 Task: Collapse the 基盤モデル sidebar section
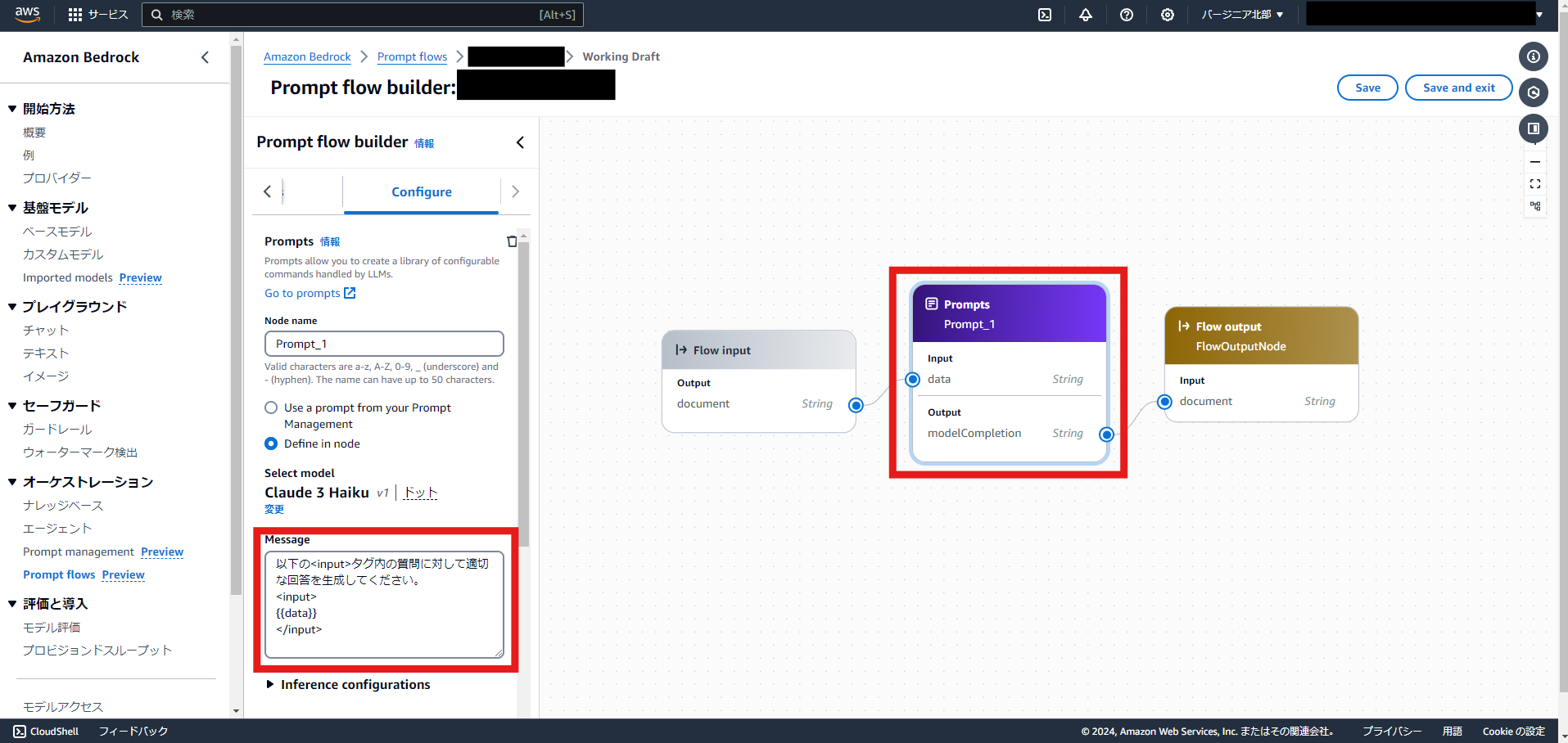tap(12, 208)
